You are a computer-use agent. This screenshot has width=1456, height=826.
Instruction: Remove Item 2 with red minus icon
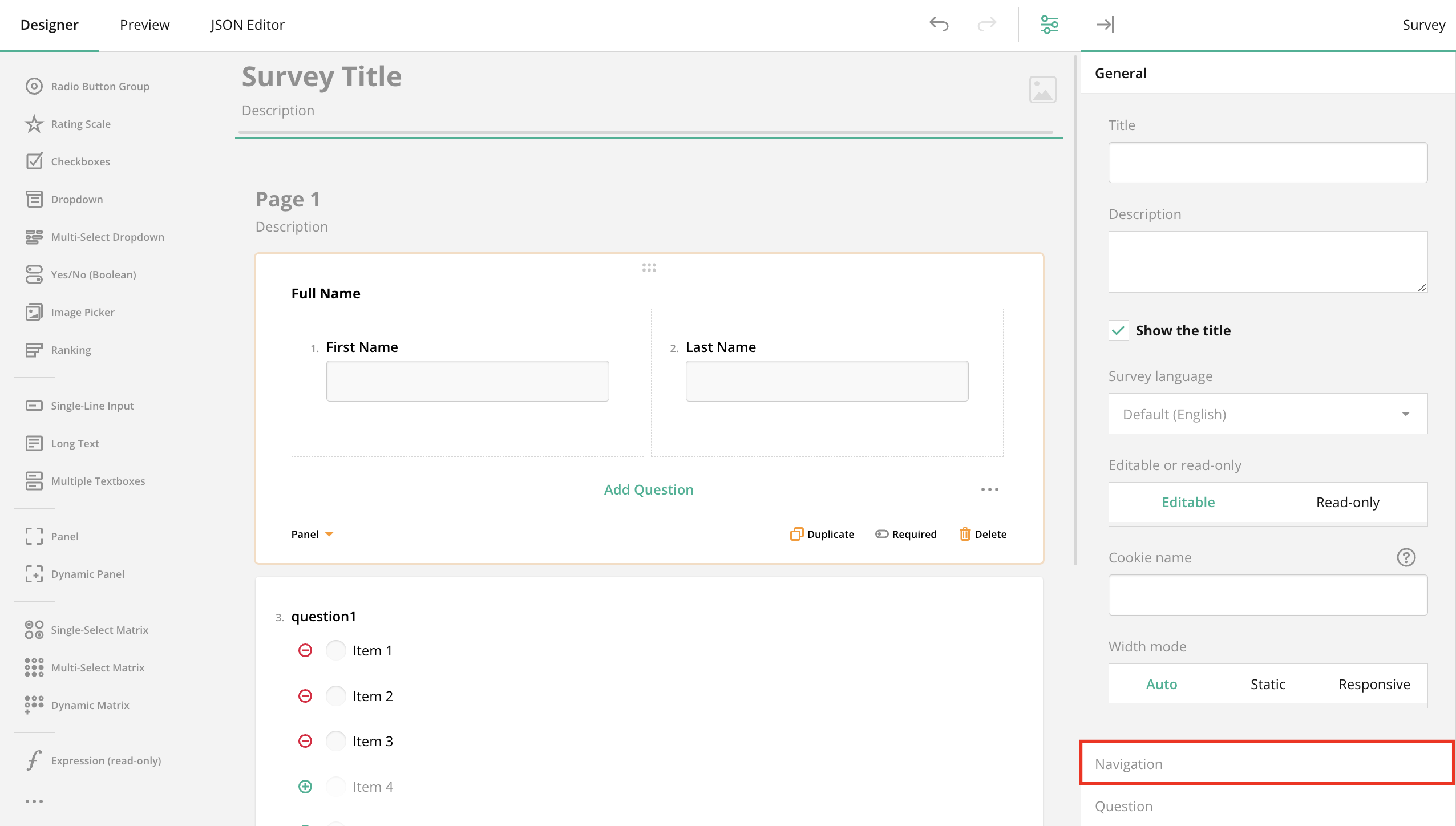pyautogui.click(x=305, y=696)
